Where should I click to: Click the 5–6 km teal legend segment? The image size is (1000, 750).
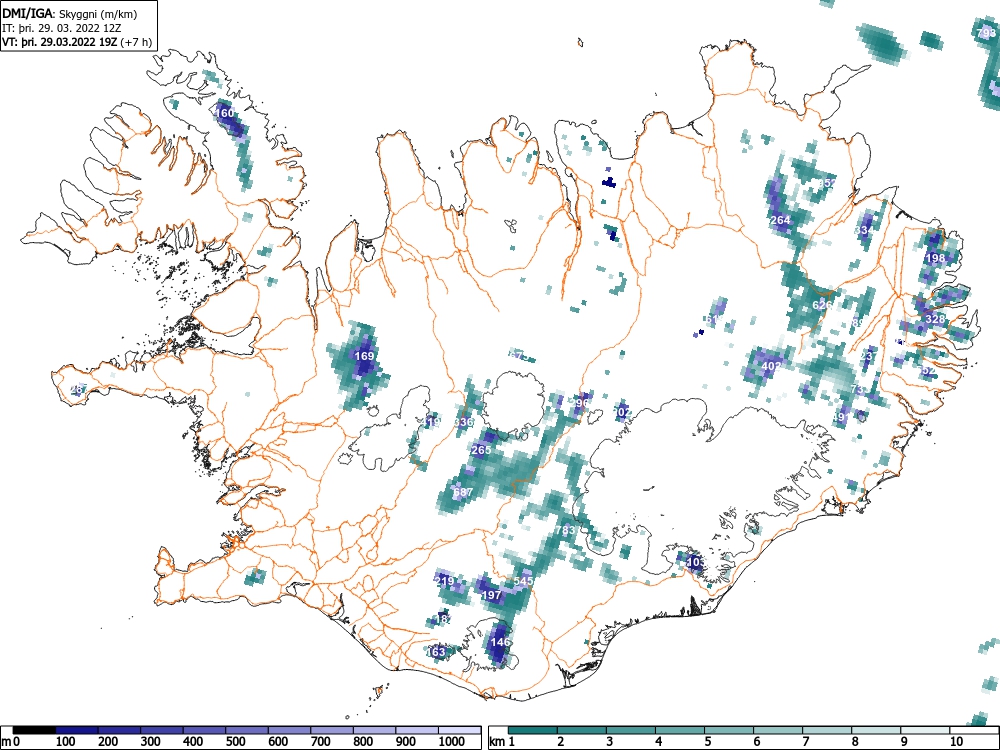coord(729,730)
